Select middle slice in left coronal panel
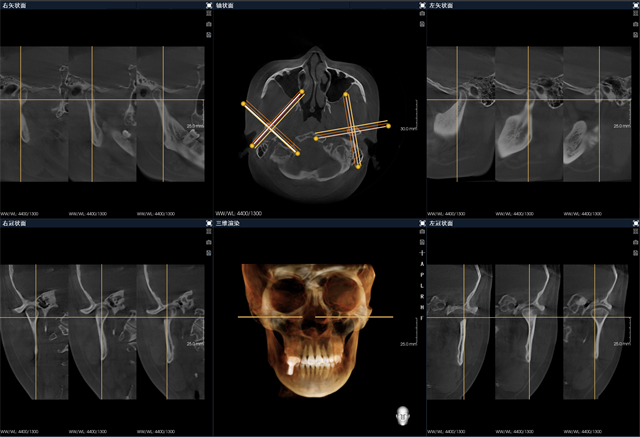This screenshot has width=640, height=437. coord(529,332)
